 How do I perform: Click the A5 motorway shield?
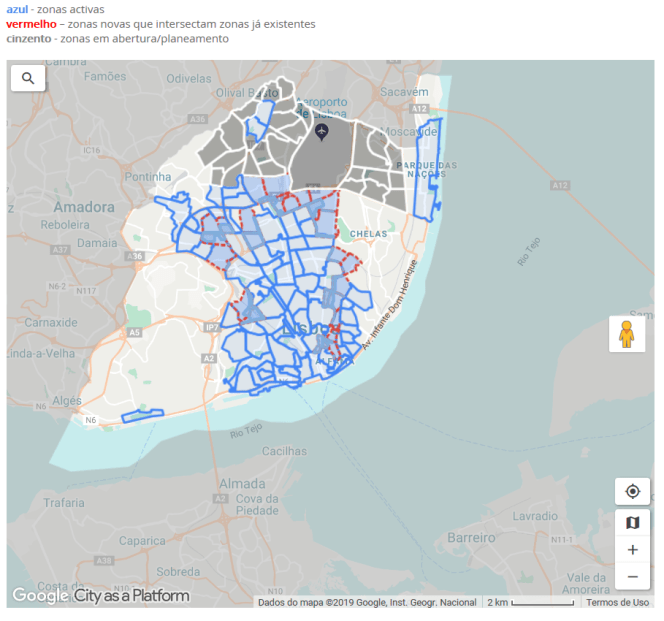[133, 334]
